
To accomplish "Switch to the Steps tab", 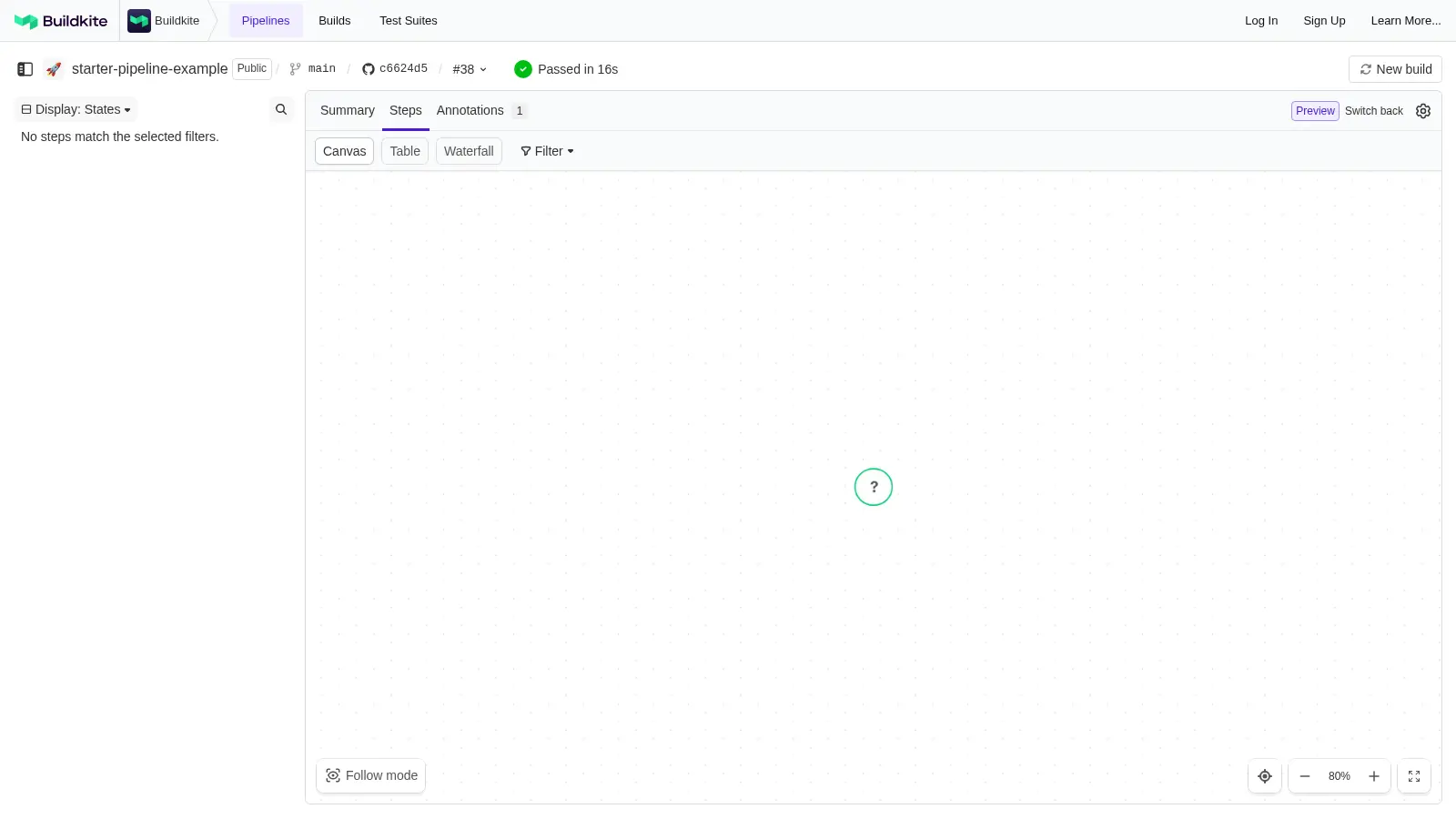I will click(406, 110).
